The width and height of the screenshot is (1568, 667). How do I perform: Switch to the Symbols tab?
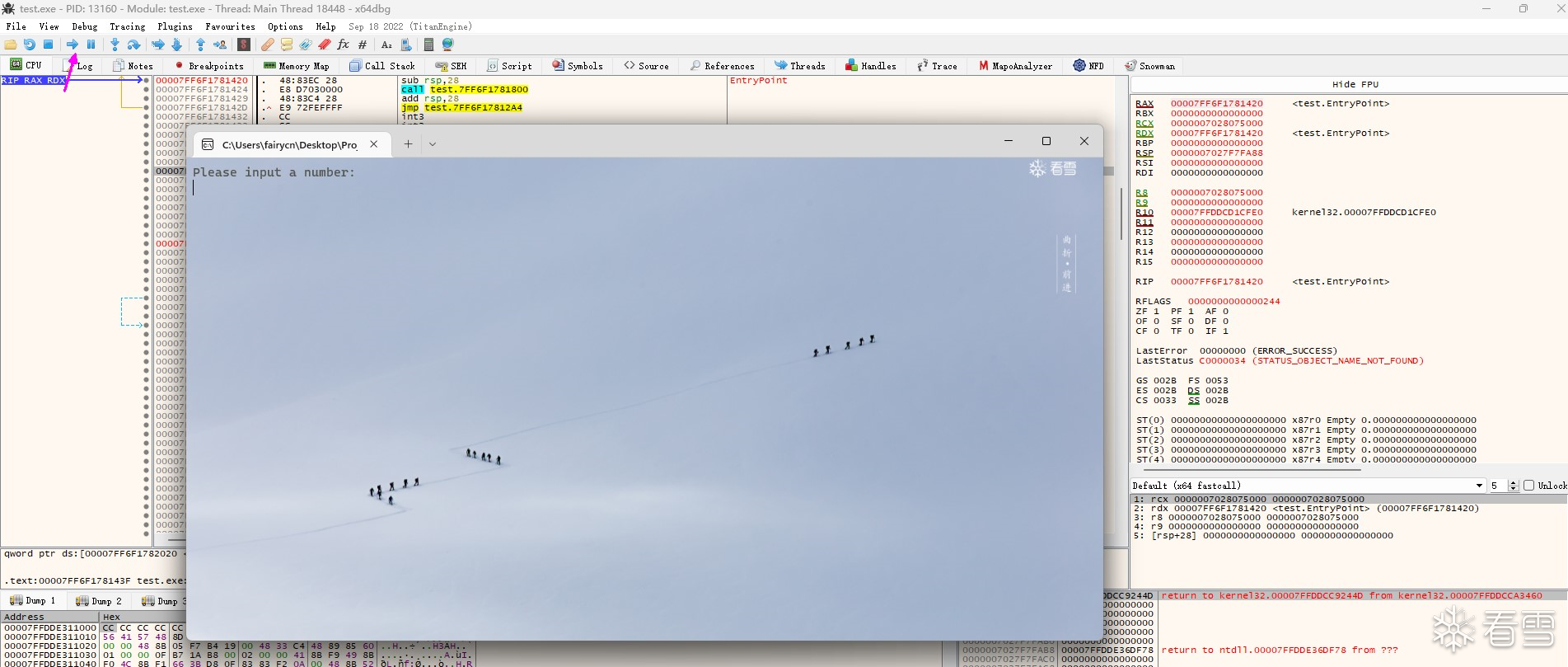[578, 66]
